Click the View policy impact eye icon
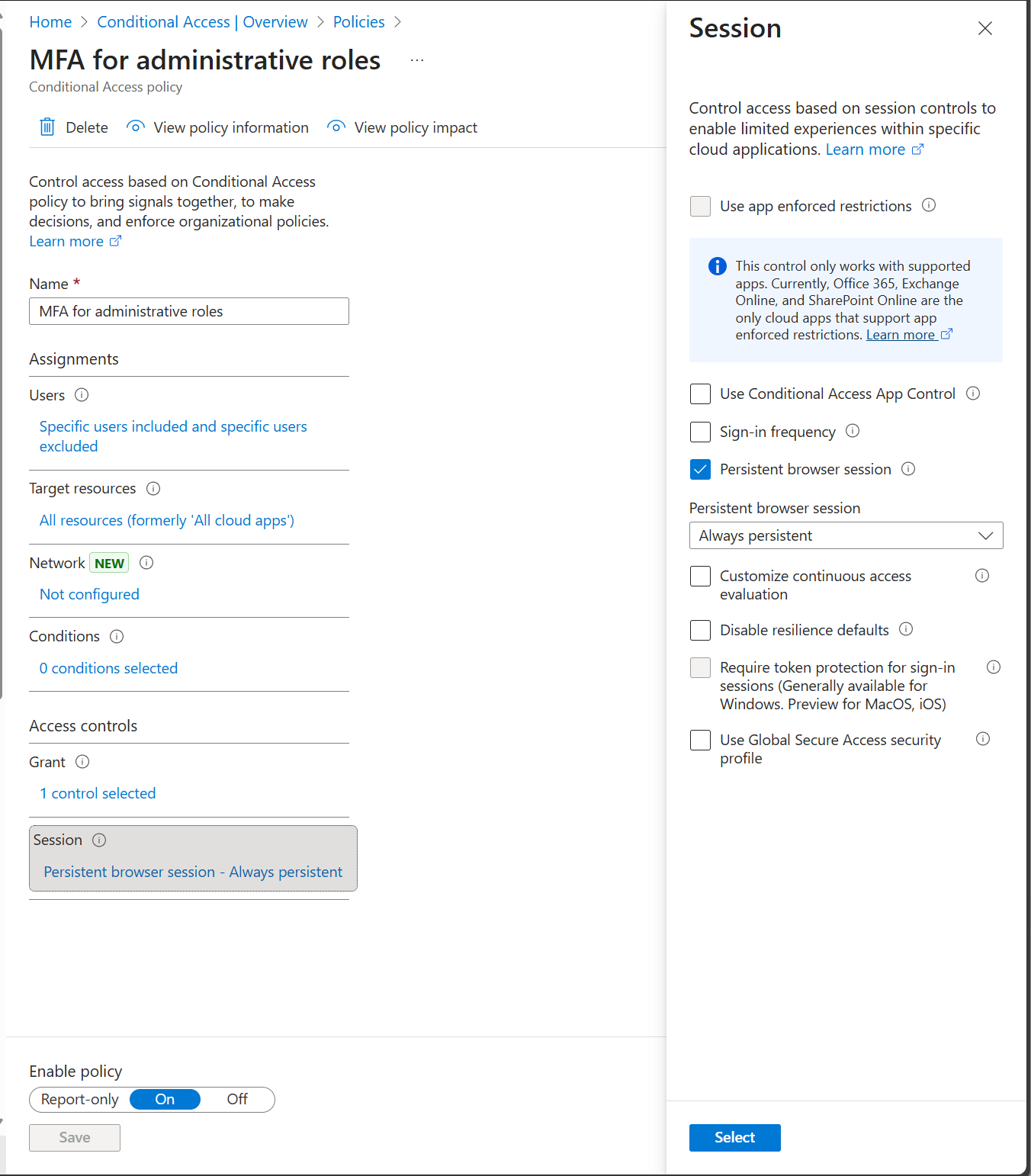 pos(336,127)
